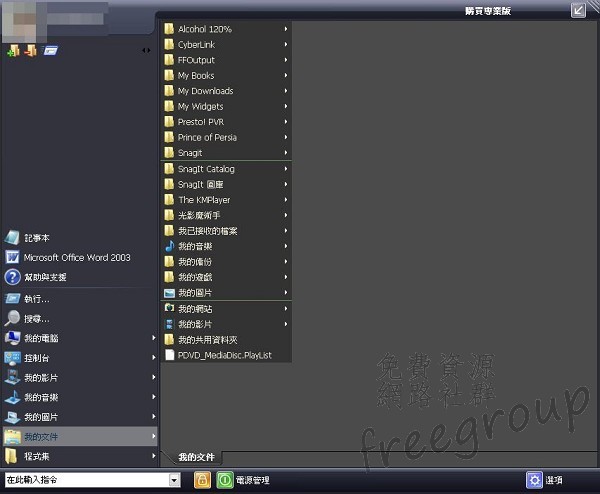Open the 光影魔術手 folder
Image resolution: width=600 pixels, height=494 pixels.
(226, 215)
